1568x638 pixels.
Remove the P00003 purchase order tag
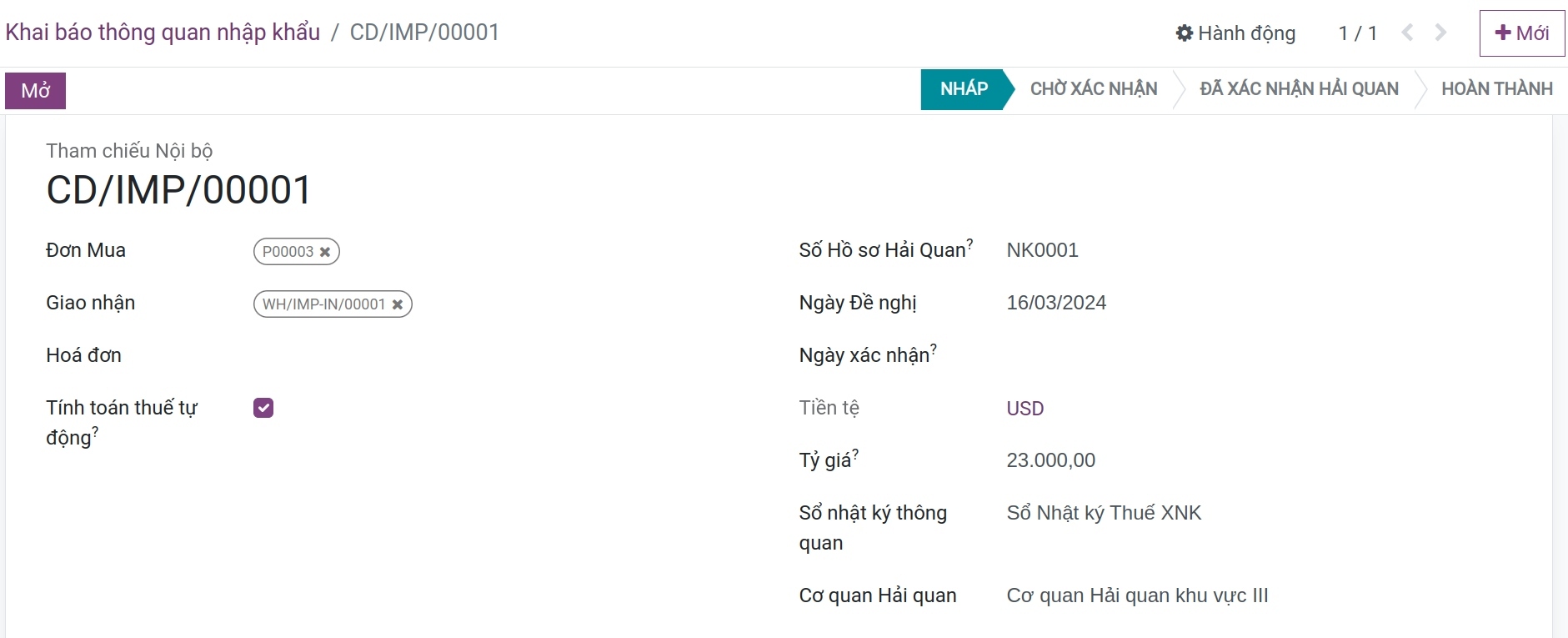pos(325,252)
